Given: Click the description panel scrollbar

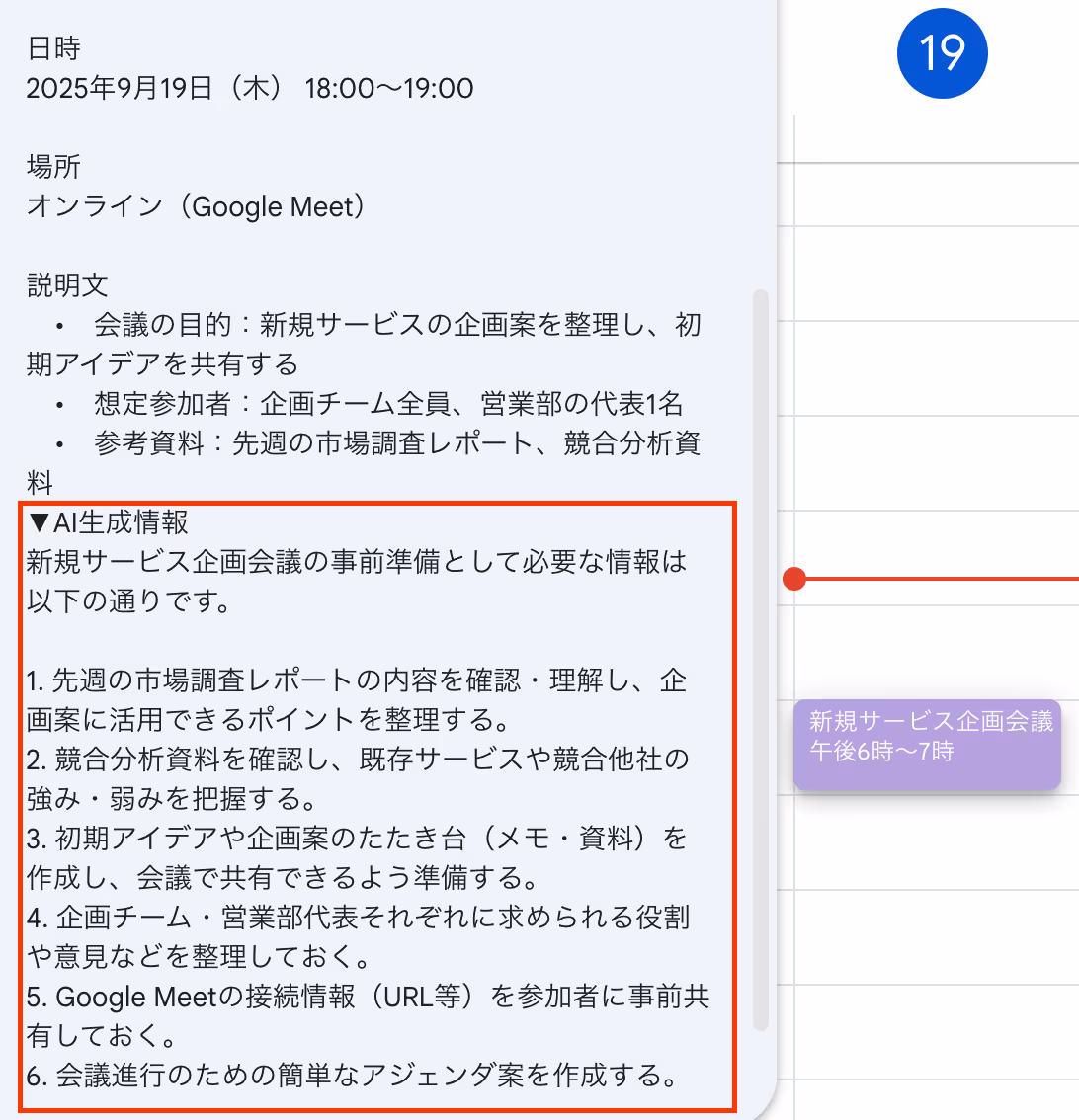Looking at the screenshot, I should 760,660.
